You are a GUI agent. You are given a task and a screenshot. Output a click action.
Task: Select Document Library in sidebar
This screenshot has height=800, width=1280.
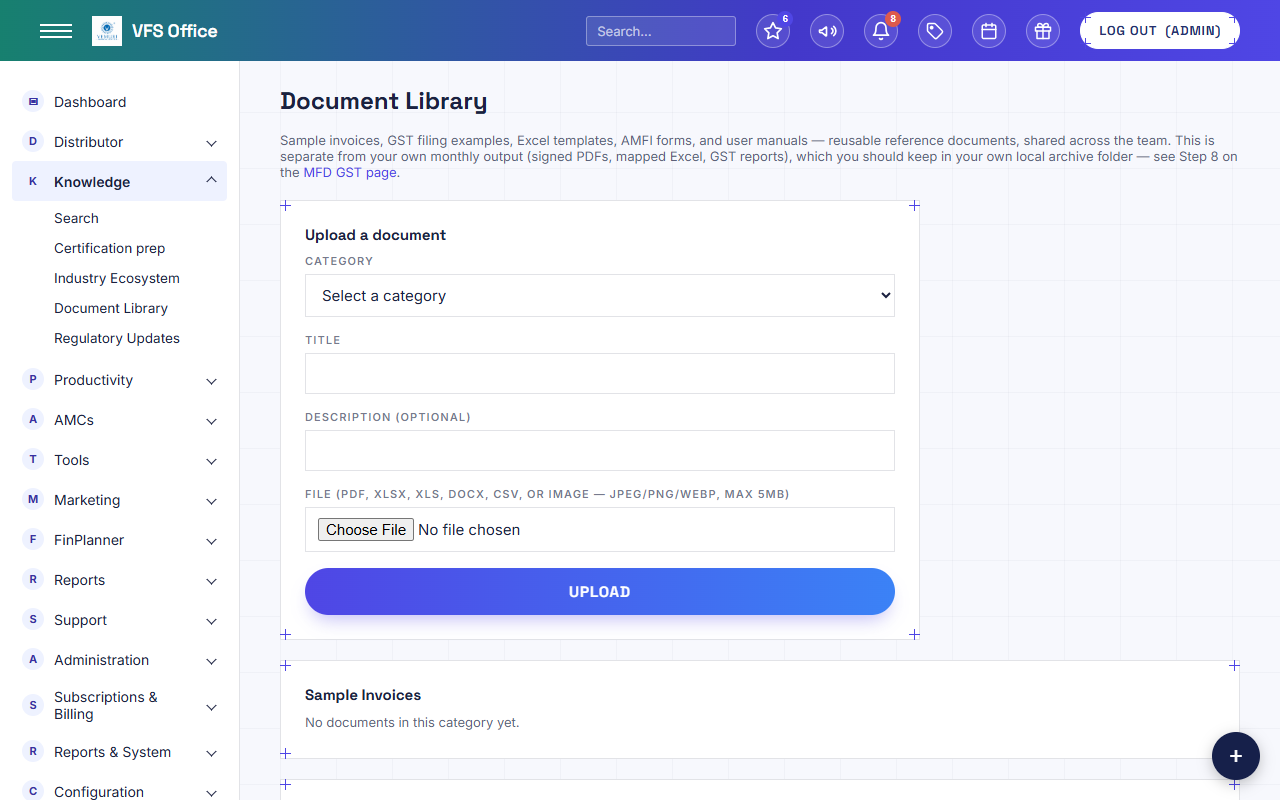[111, 308]
